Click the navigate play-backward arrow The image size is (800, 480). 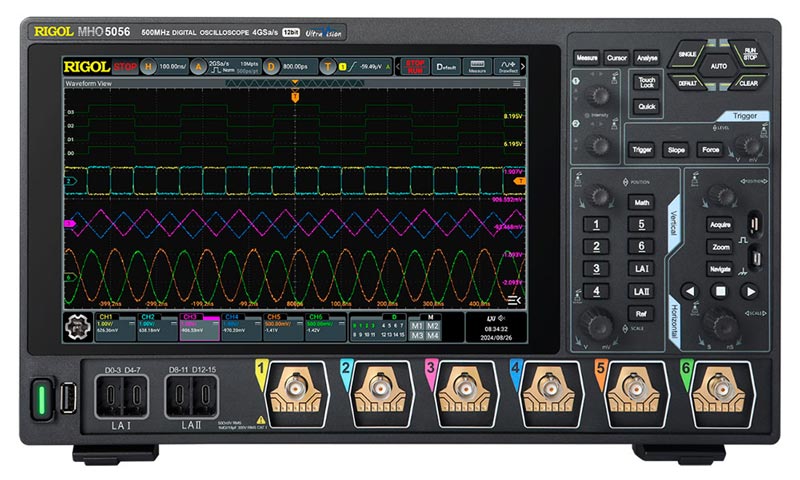pos(690,291)
